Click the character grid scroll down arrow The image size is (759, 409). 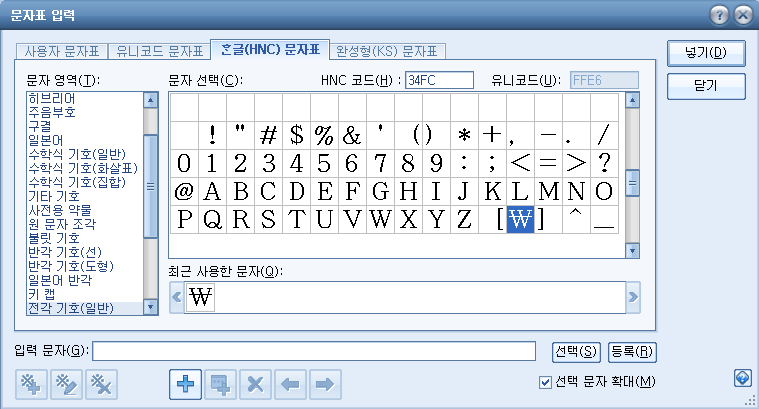click(x=632, y=251)
